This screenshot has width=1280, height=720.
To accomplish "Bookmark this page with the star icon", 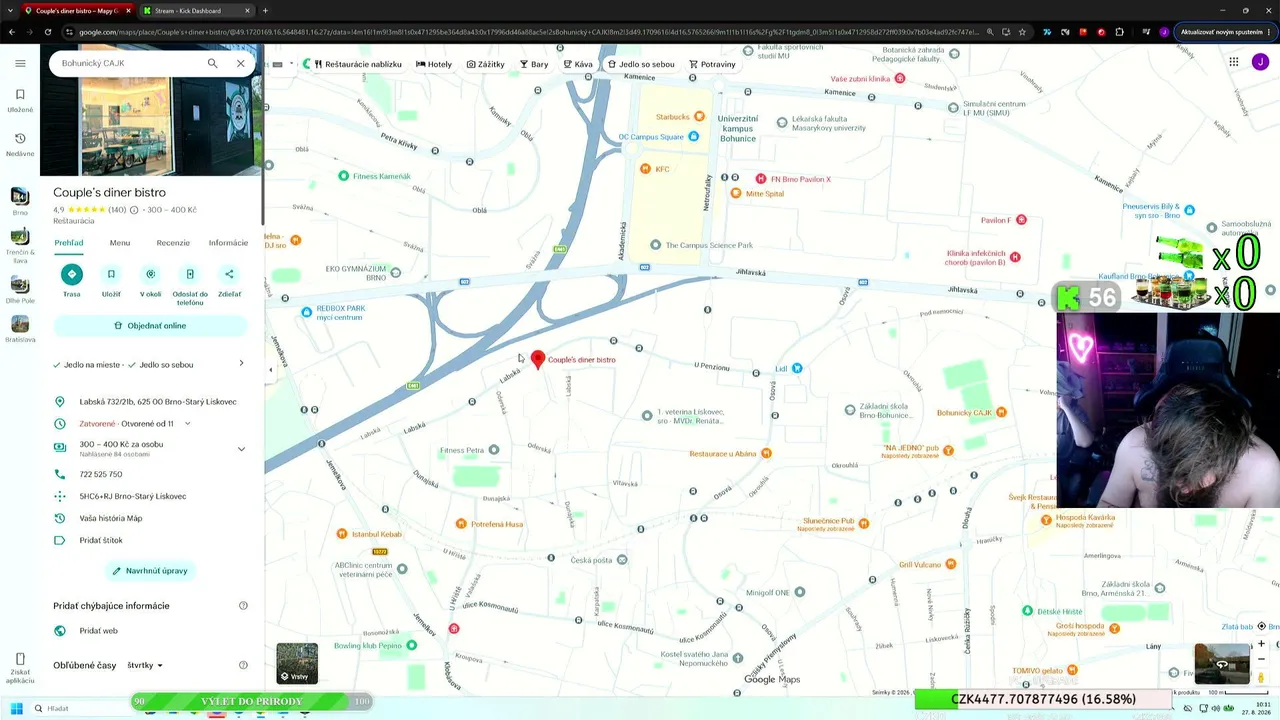I will [1022, 32].
